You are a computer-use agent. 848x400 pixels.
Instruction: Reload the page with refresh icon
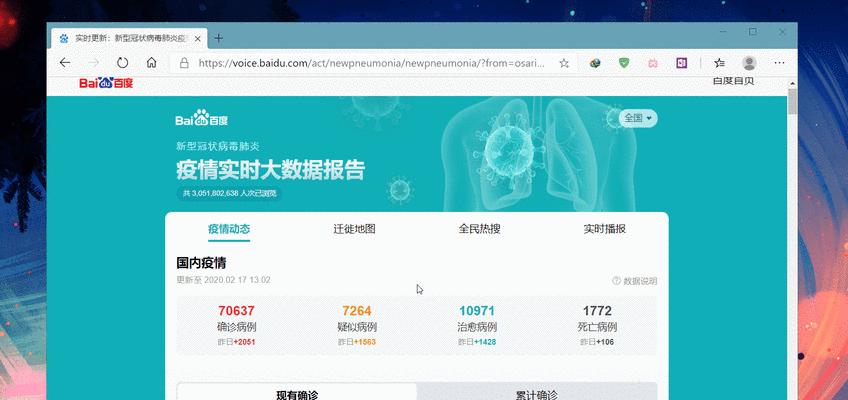(x=123, y=63)
